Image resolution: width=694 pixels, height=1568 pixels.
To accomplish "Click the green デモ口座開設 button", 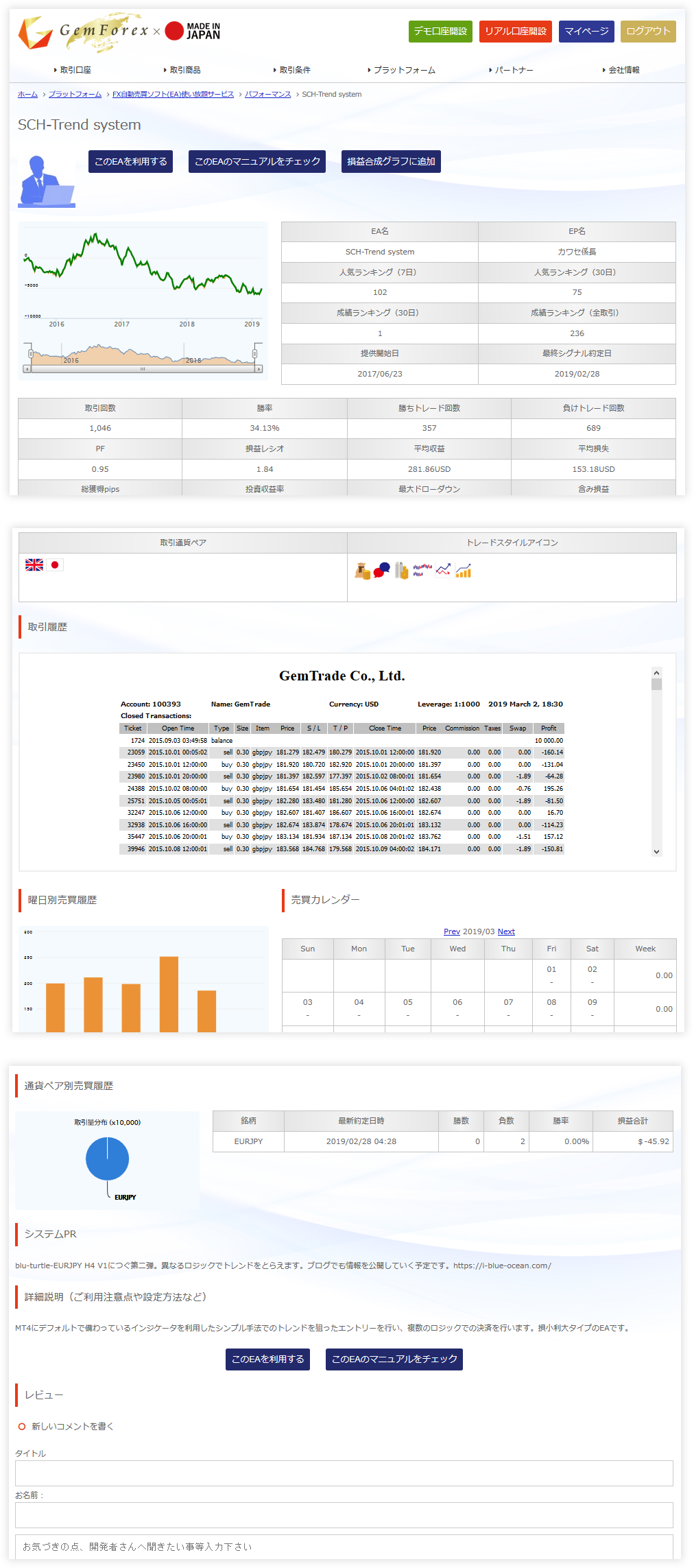I will 440,32.
